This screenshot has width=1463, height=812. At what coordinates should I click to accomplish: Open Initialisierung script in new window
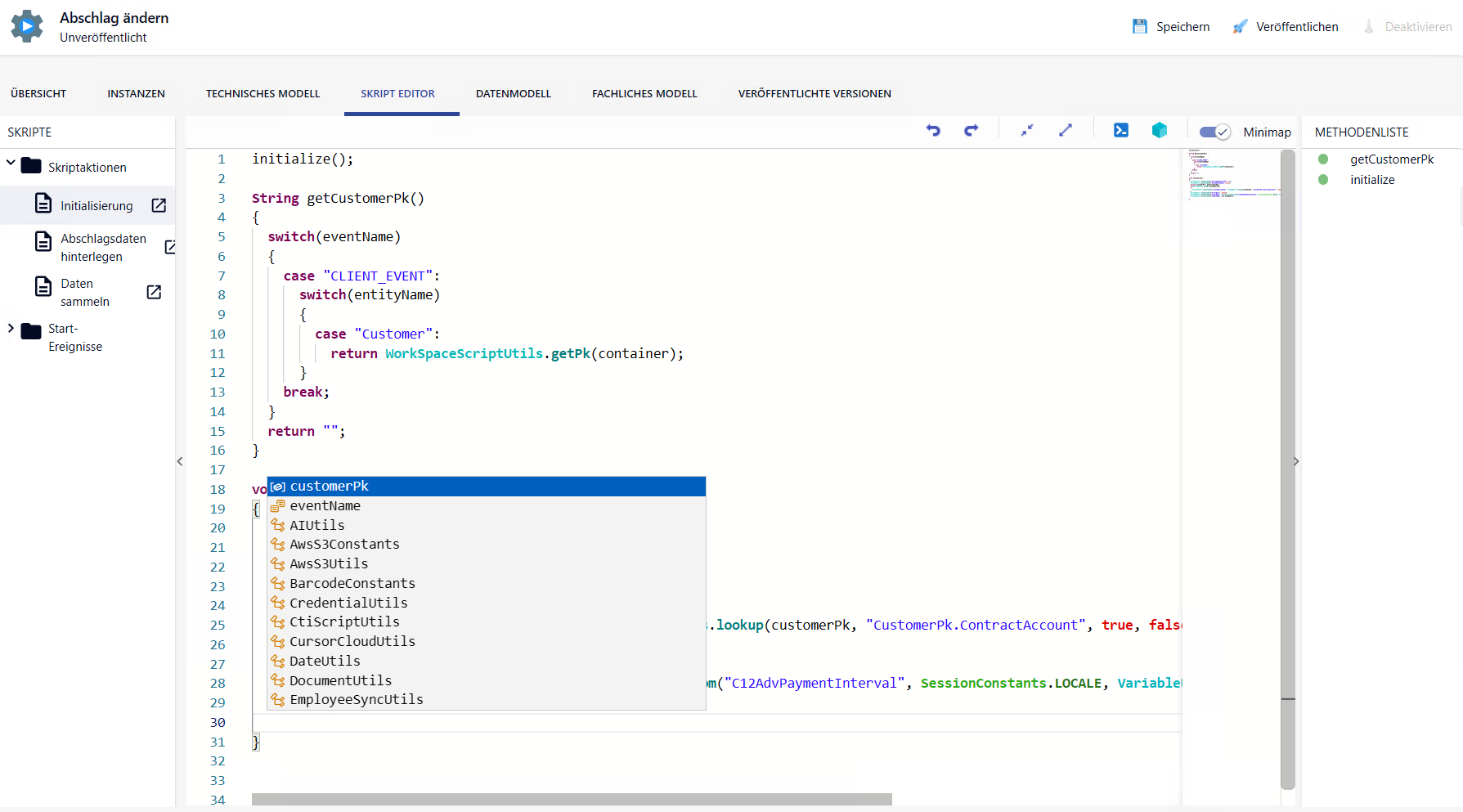(x=159, y=205)
